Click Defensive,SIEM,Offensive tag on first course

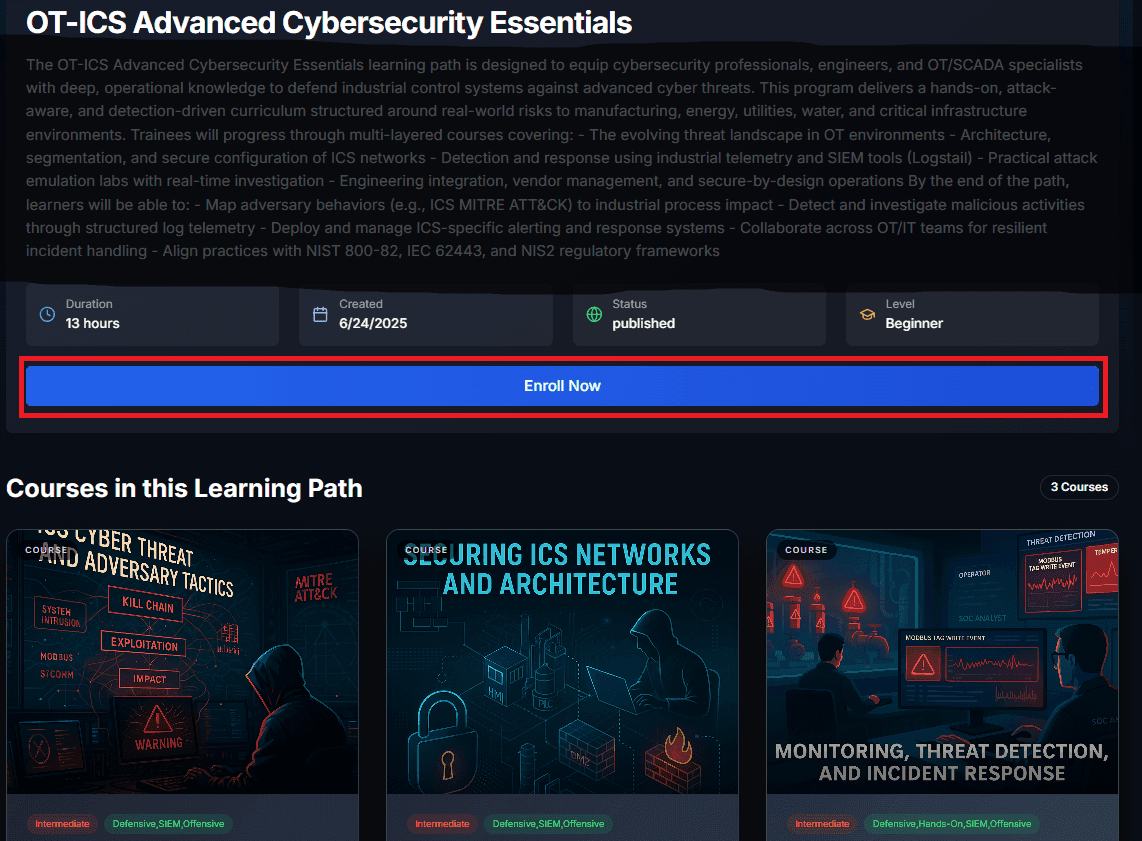tap(168, 824)
